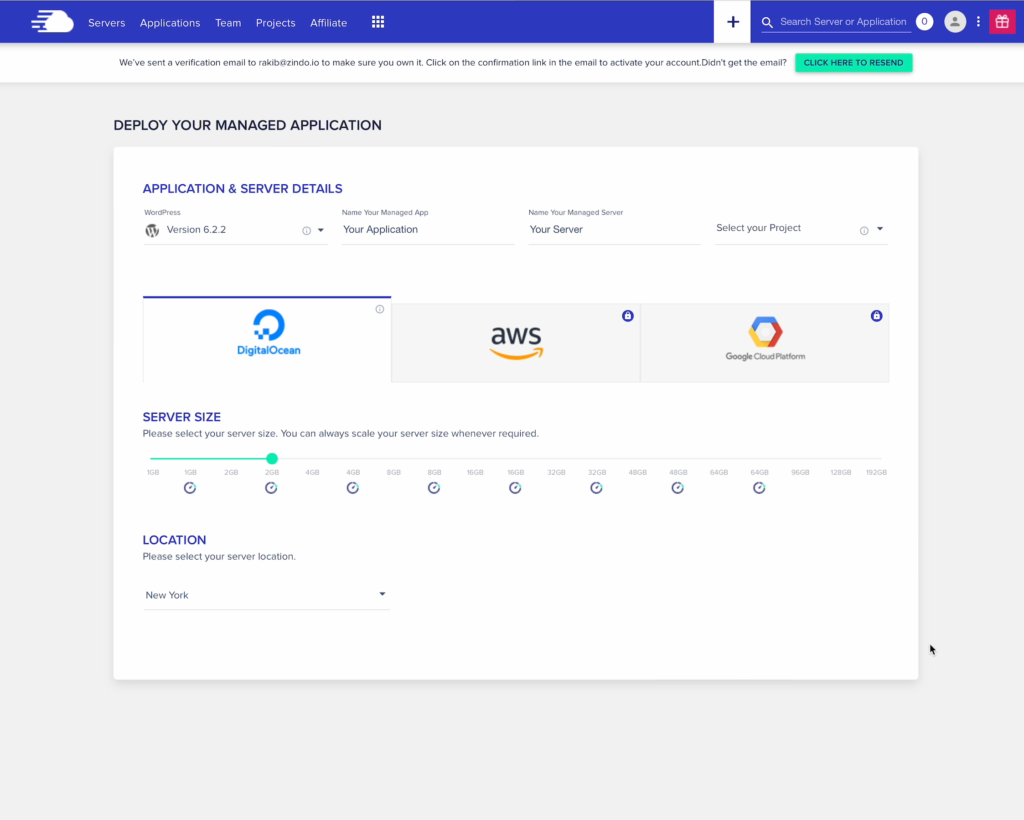Click info icon beside Select your Project
This screenshot has width=1024, height=820.
pos(864,230)
